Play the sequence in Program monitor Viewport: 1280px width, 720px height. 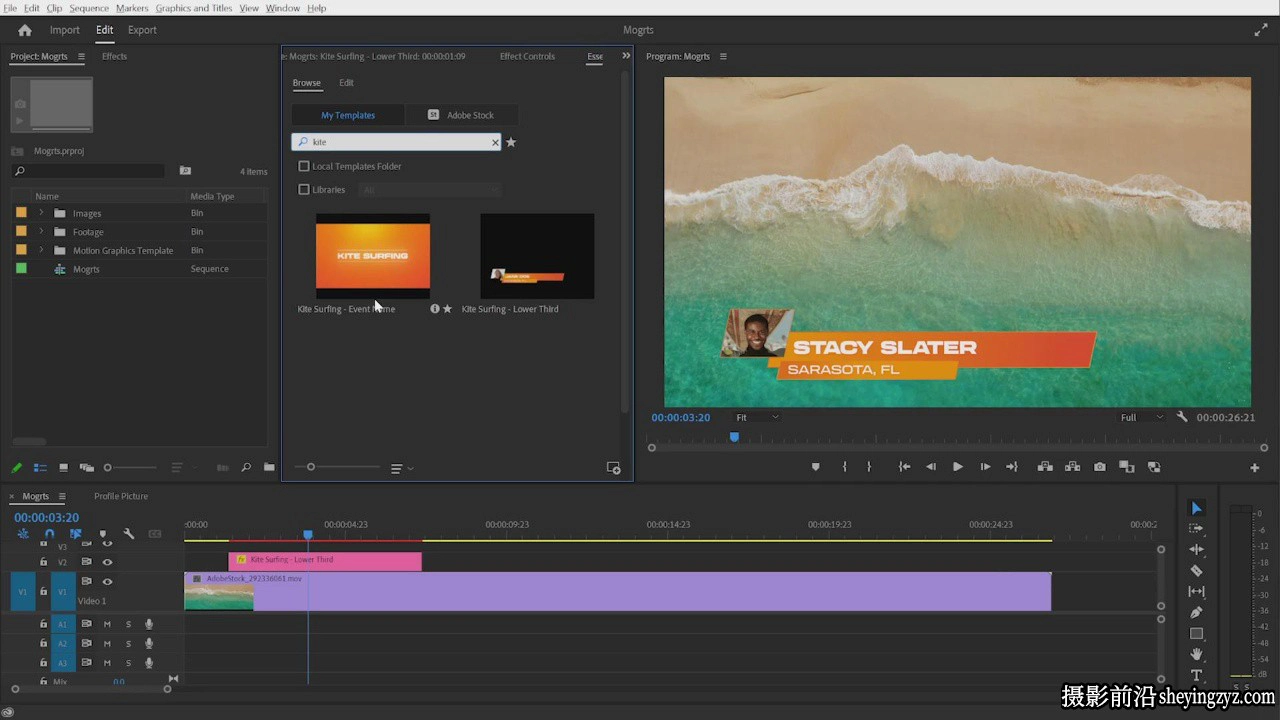958,467
